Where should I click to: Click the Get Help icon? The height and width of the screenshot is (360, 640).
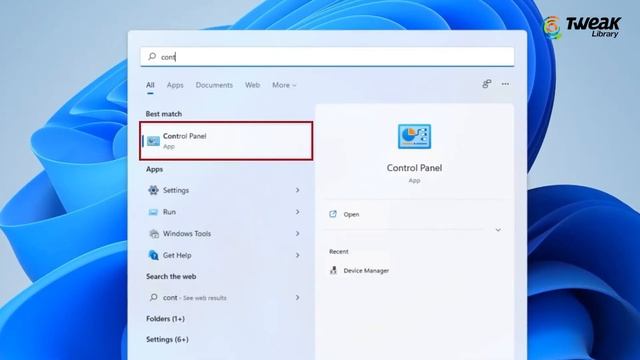pyautogui.click(x=153, y=255)
